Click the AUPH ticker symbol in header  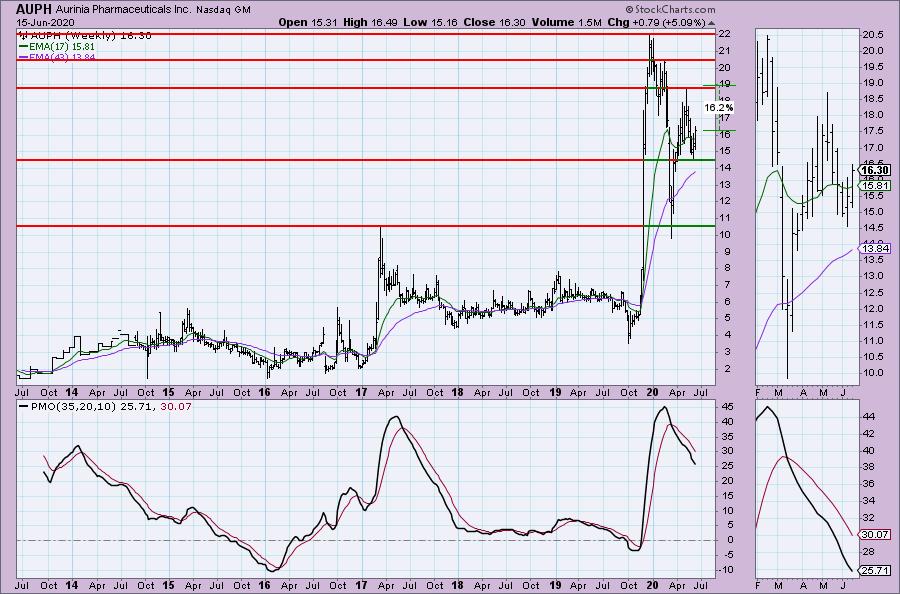click(34, 9)
